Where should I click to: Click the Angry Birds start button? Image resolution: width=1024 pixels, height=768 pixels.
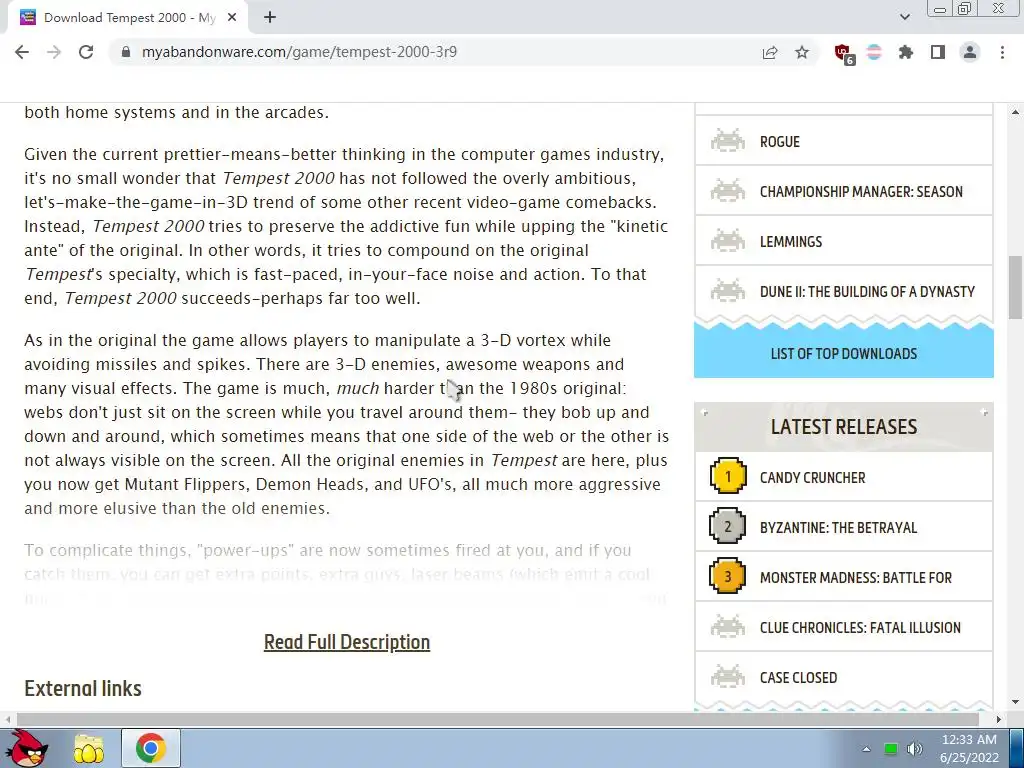(26, 748)
